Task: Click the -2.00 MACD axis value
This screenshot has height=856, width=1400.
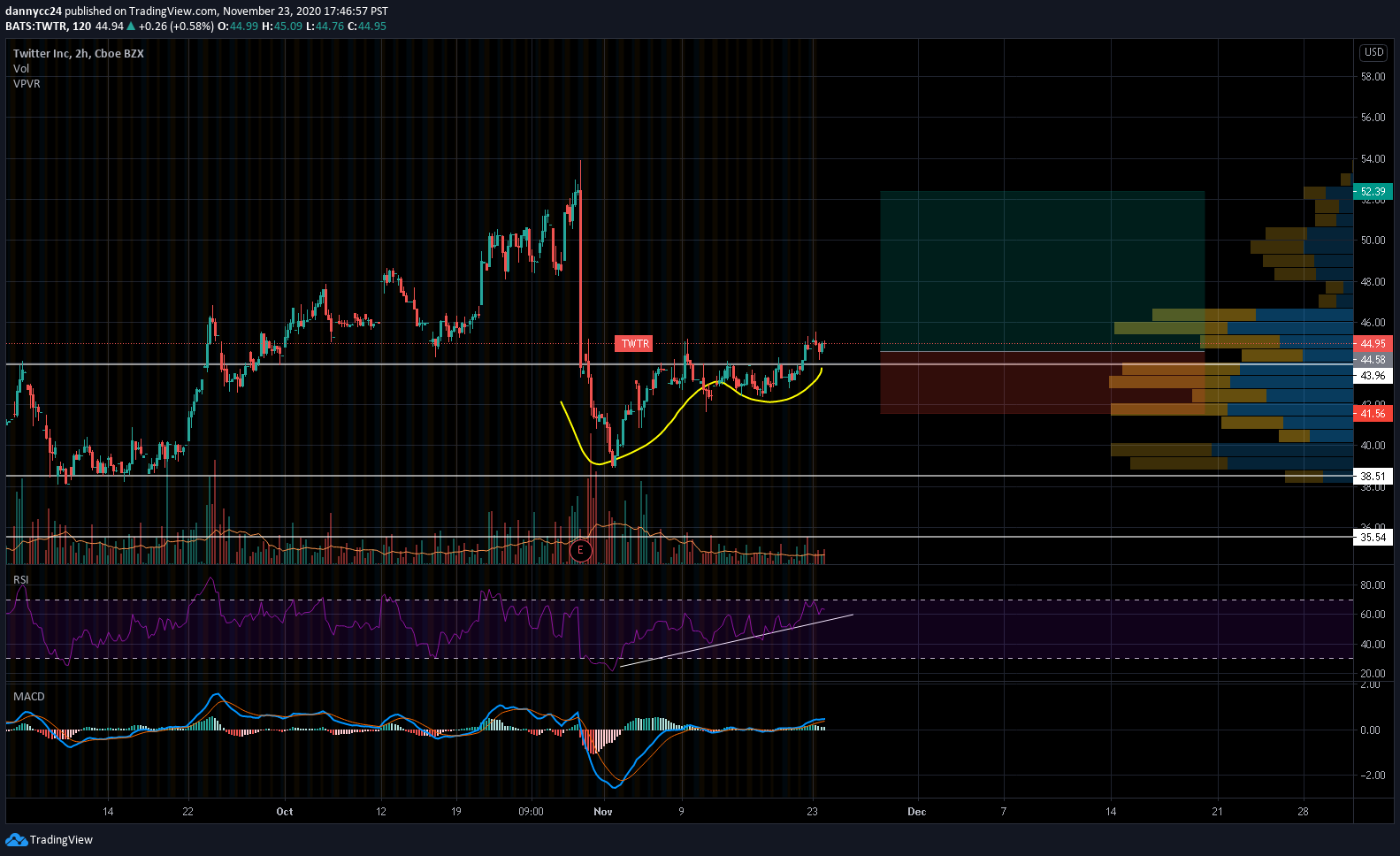Action: (1372, 776)
